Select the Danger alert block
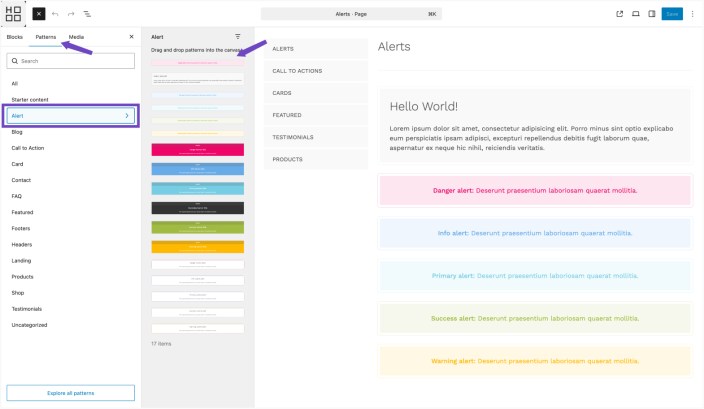 click(535, 191)
